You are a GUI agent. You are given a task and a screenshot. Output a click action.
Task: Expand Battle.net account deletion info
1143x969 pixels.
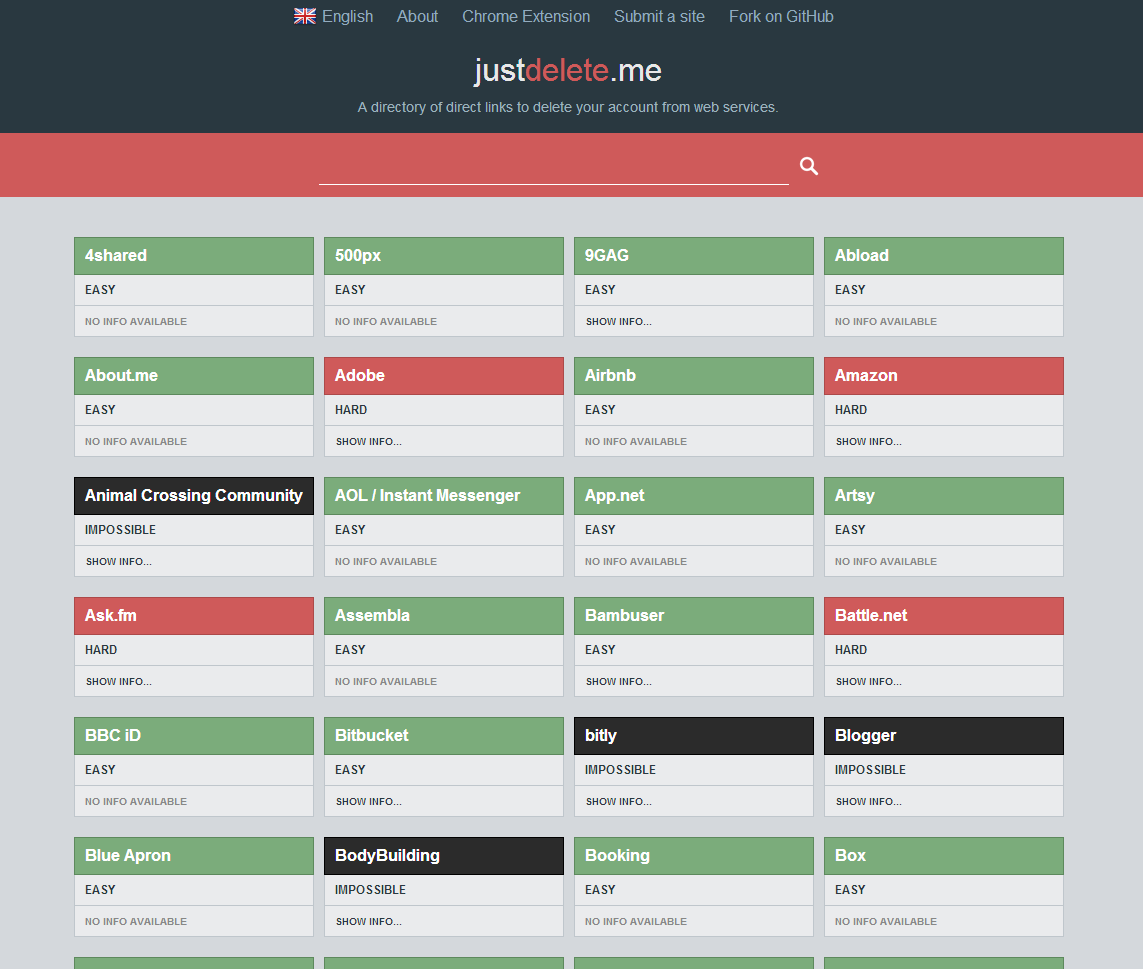click(867, 681)
